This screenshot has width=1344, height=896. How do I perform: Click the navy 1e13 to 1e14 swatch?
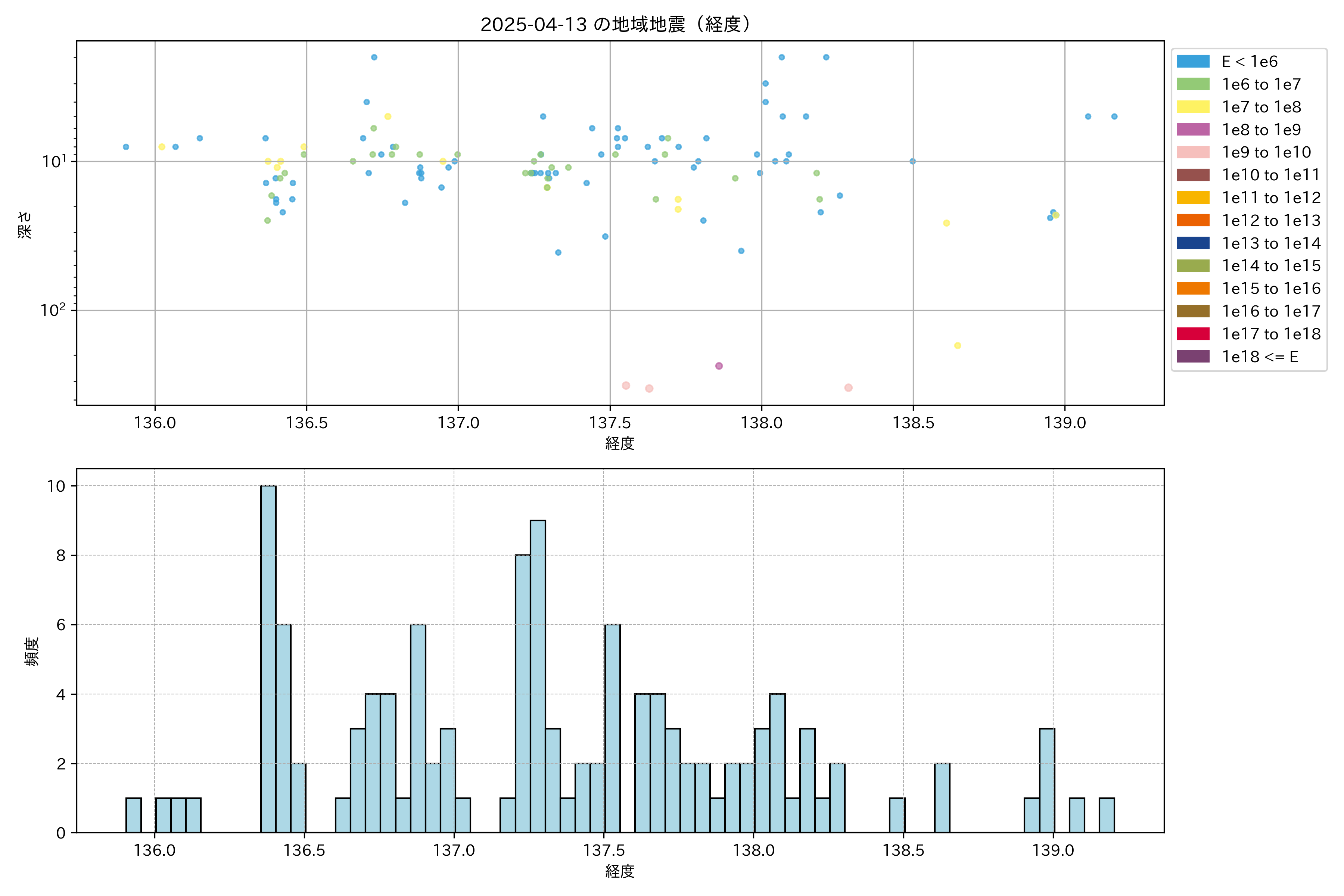pyautogui.click(x=1192, y=243)
